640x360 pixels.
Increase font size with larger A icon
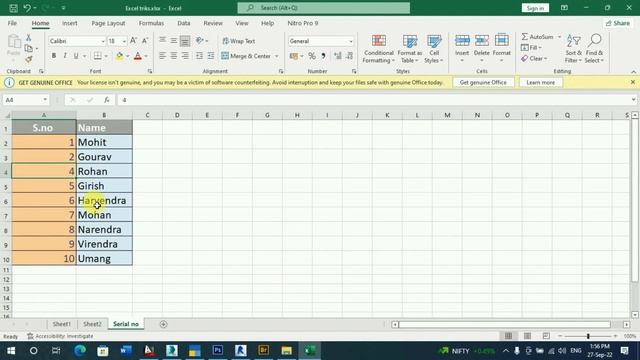[x=133, y=41]
